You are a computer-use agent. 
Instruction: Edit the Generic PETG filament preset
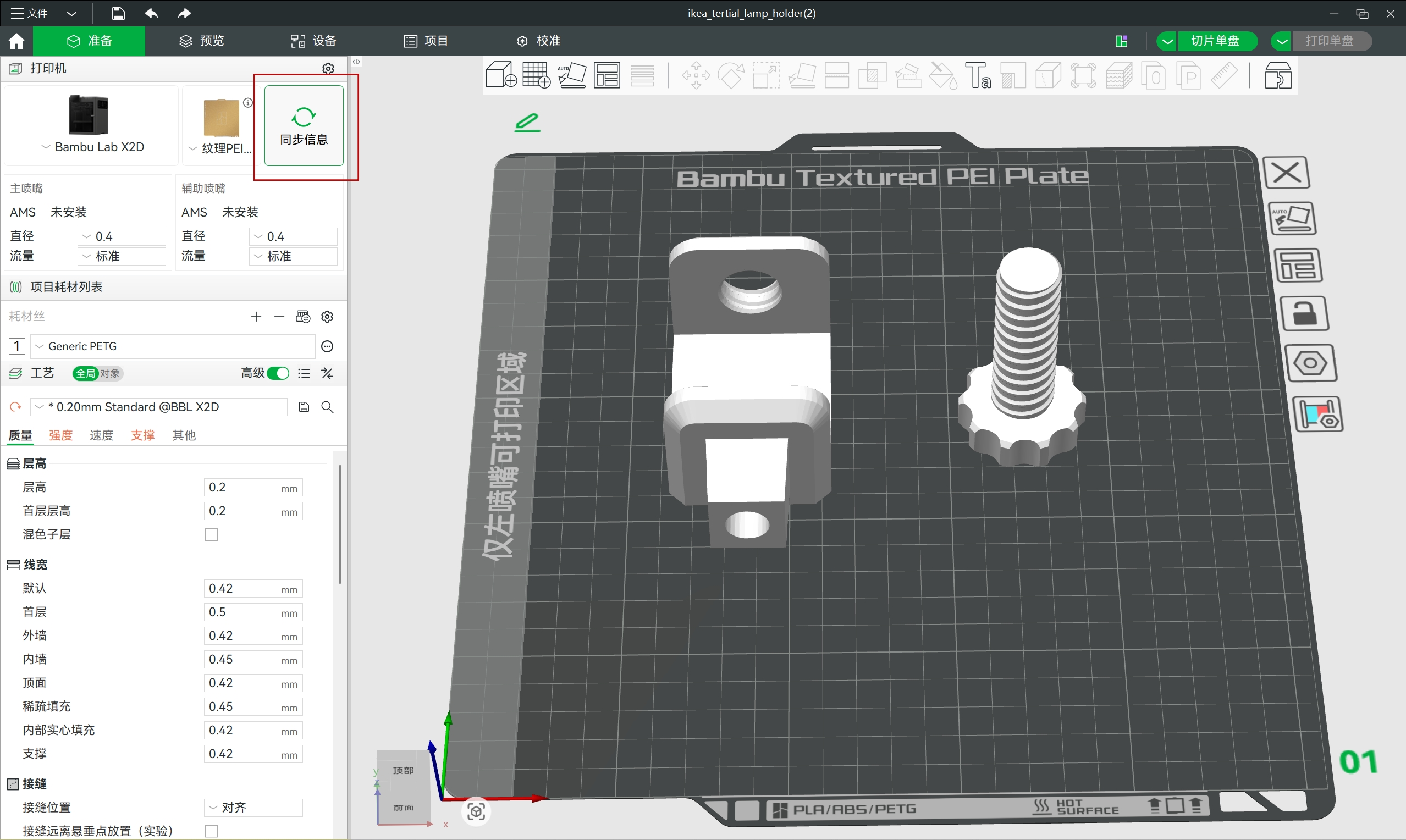click(327, 346)
